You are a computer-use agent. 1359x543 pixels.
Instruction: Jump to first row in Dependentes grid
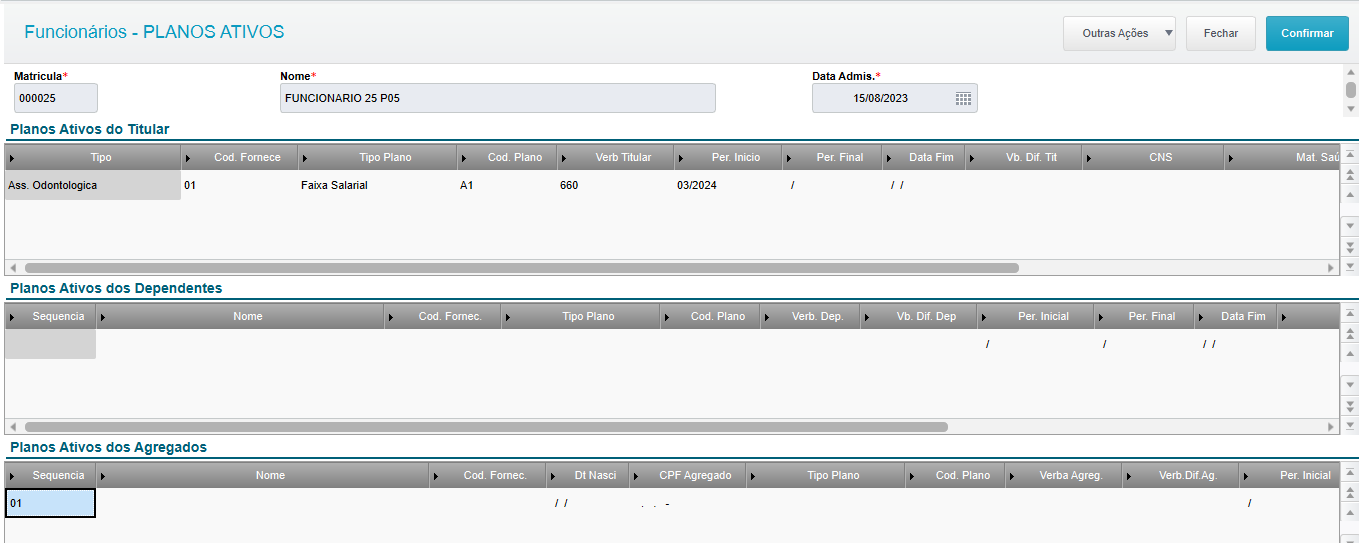(1350, 314)
